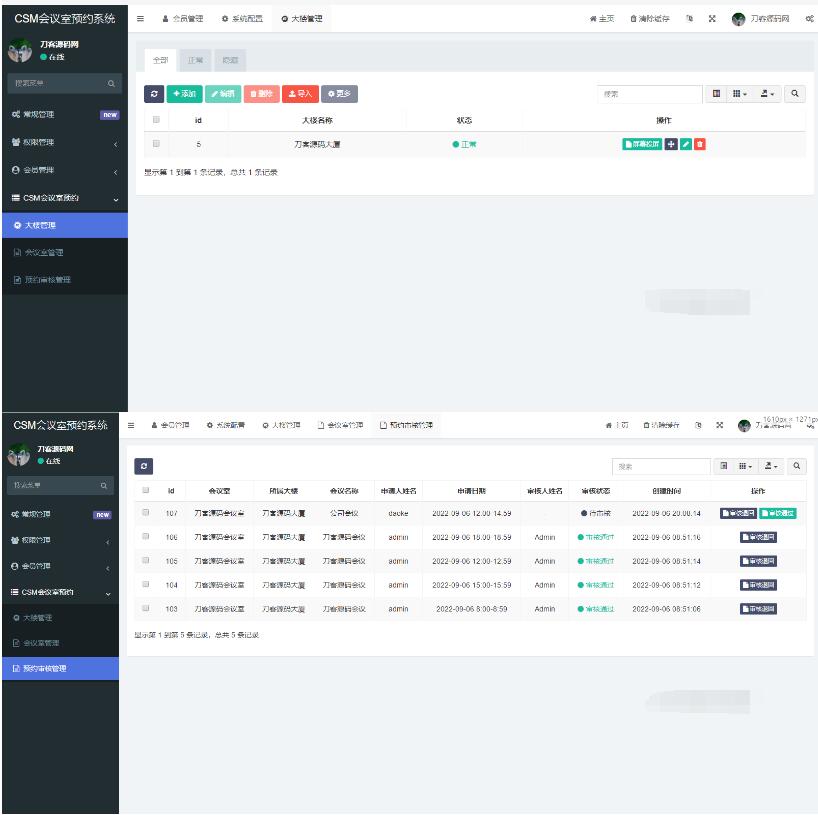The width and height of the screenshot is (818, 815).
Task: Open the 更多 dropdown in the building toolbar
Action: (339, 93)
